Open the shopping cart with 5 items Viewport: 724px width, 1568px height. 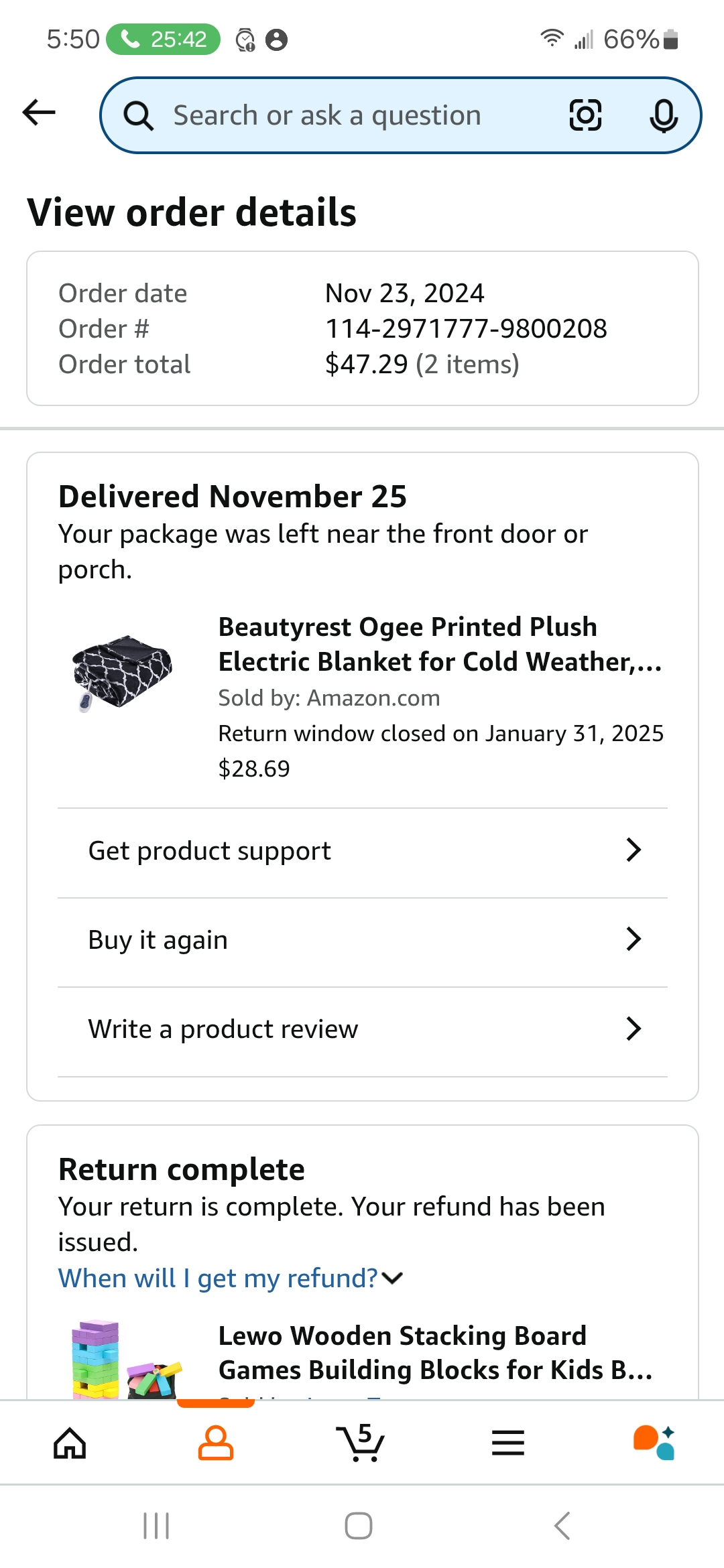[x=361, y=1442]
